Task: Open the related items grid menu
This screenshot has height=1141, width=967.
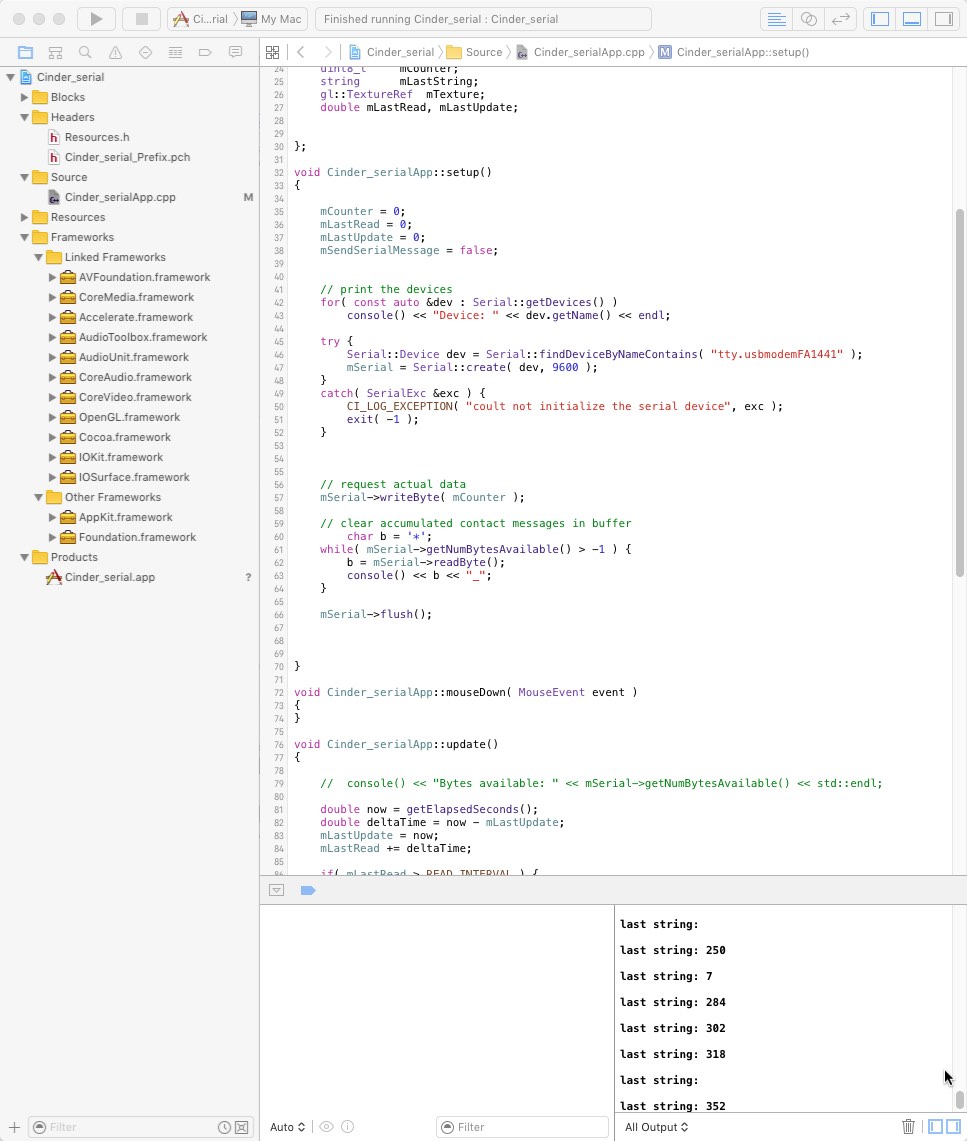Action: (272, 52)
